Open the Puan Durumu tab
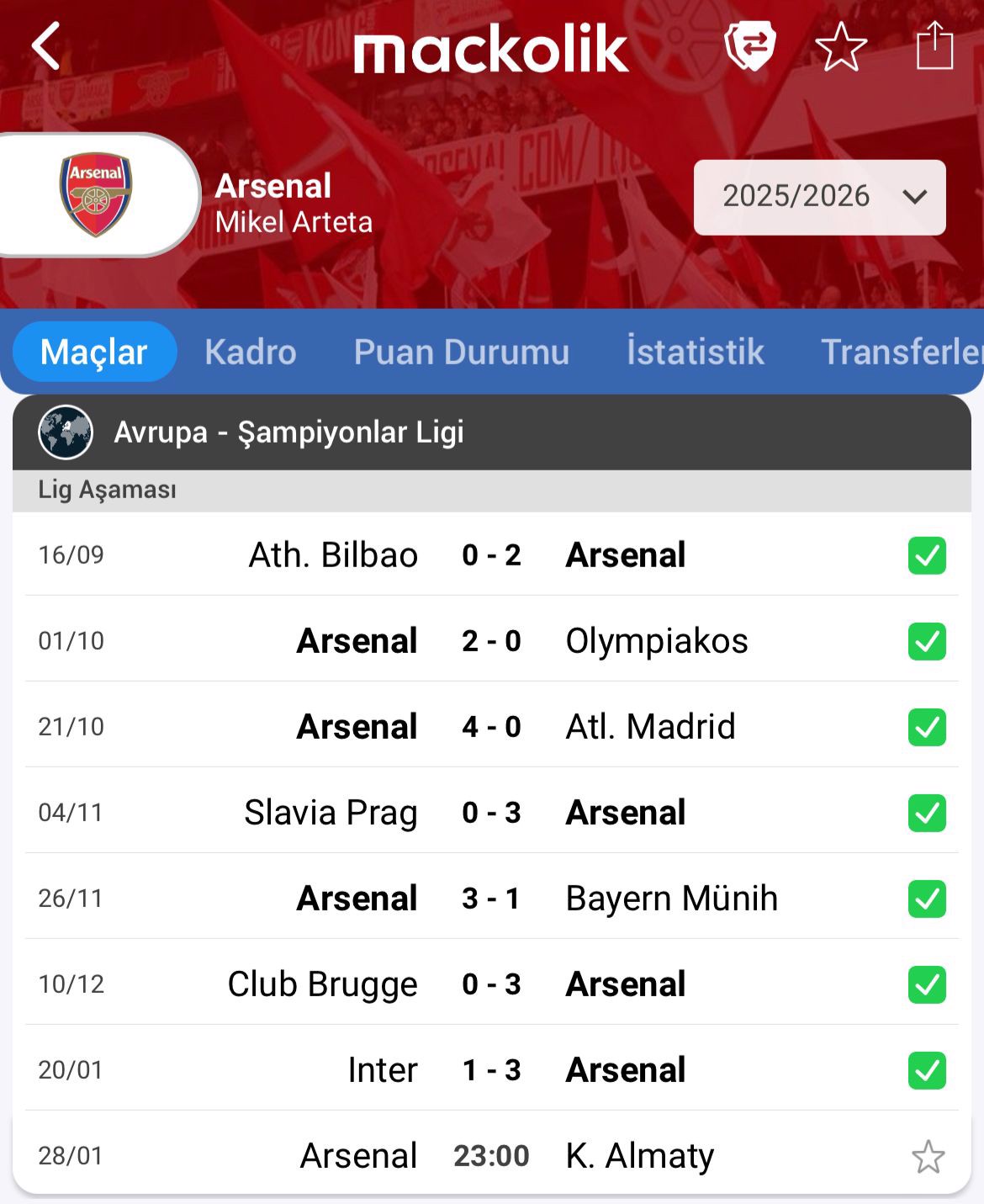This screenshot has height=1204, width=984. (461, 352)
